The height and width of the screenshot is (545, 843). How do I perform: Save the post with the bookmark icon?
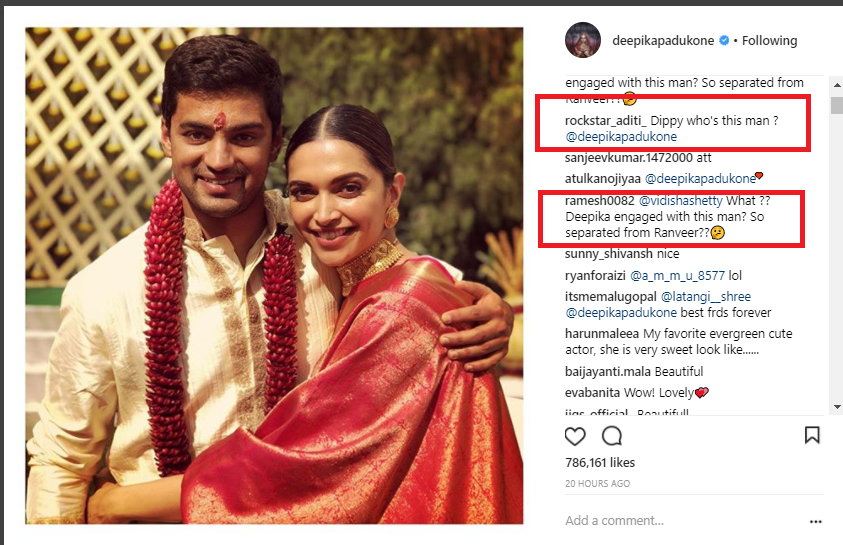(812, 435)
